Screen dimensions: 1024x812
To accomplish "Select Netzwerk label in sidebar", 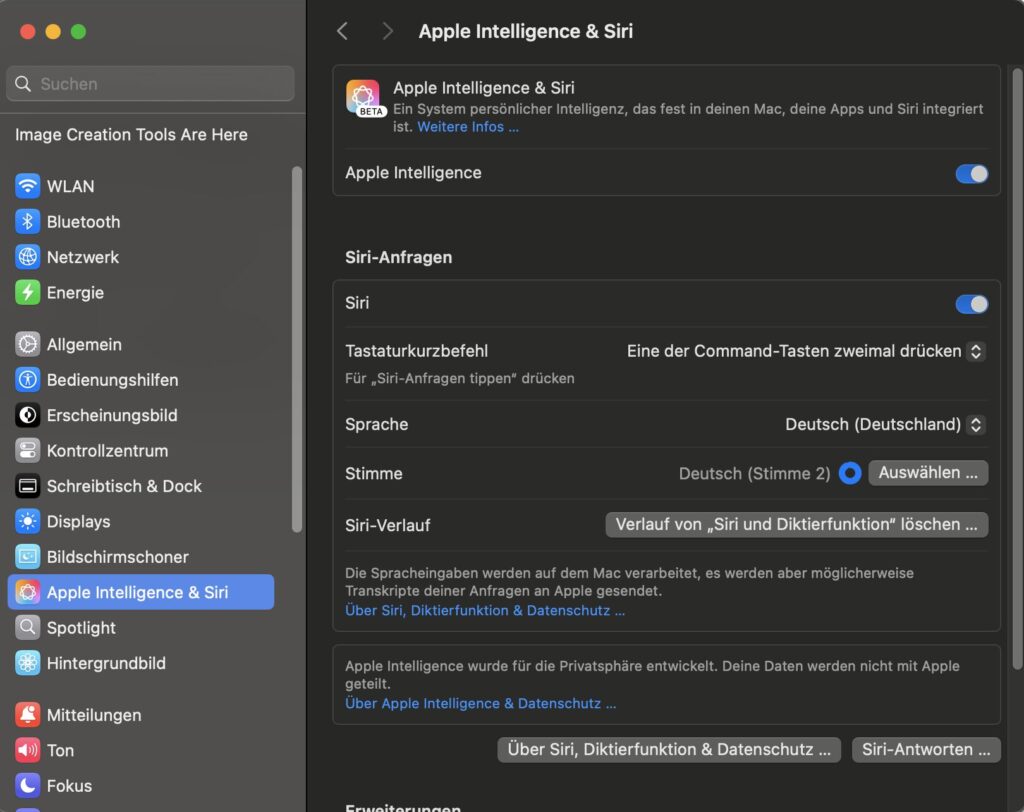I will 83,257.
